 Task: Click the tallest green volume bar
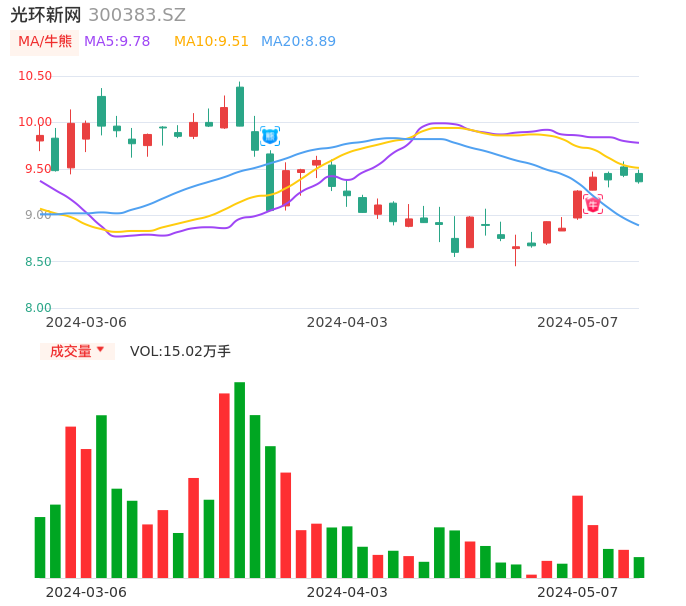pyautogui.click(x=240, y=480)
